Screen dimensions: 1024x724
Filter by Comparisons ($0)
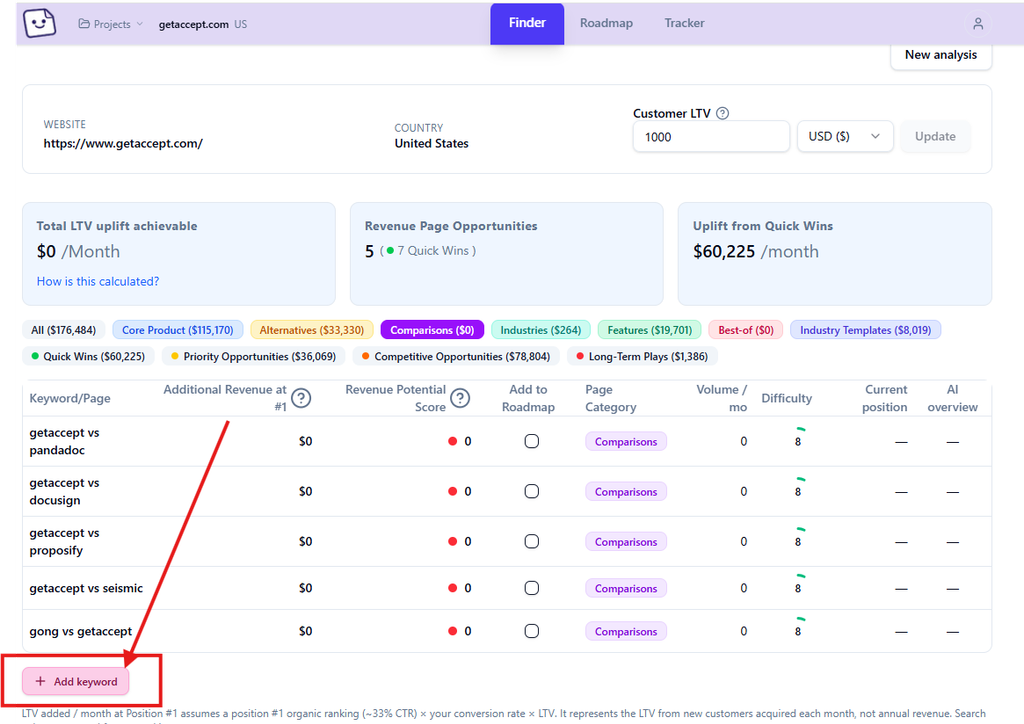point(432,330)
